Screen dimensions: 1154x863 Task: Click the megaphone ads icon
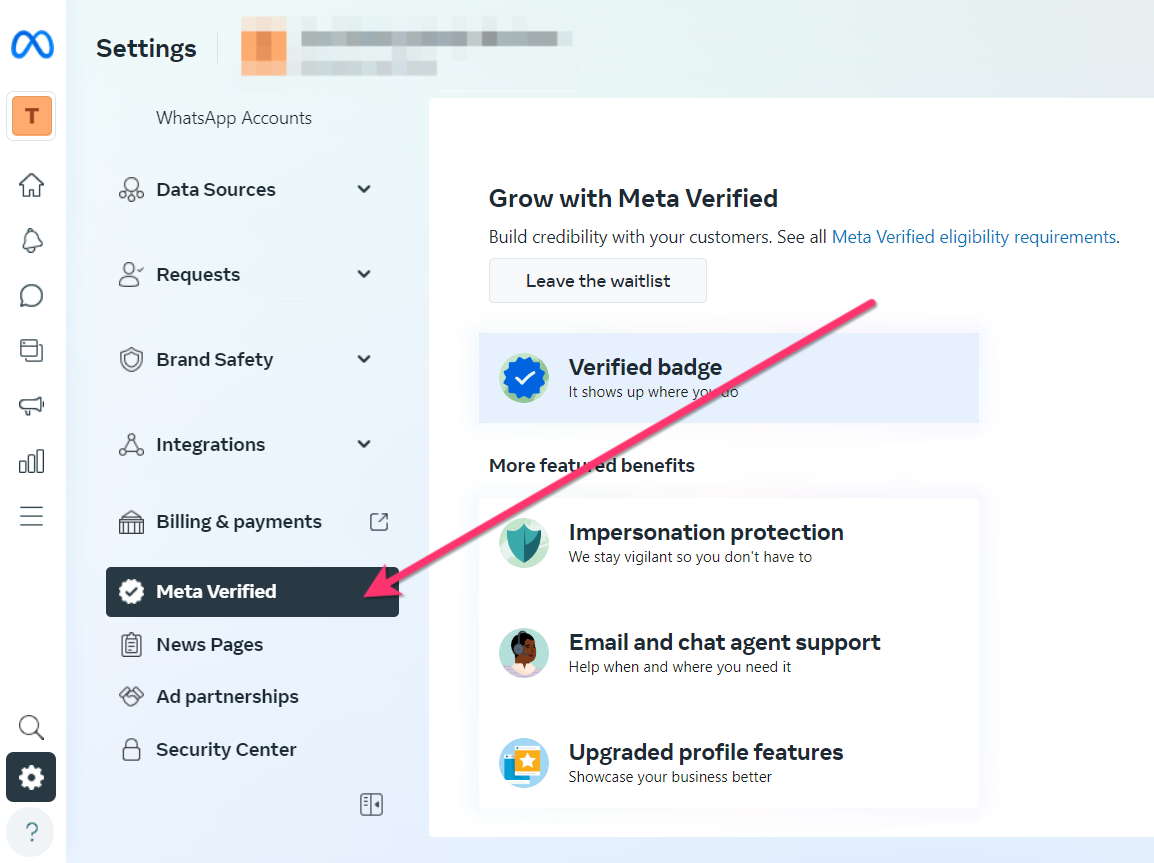pyautogui.click(x=32, y=406)
